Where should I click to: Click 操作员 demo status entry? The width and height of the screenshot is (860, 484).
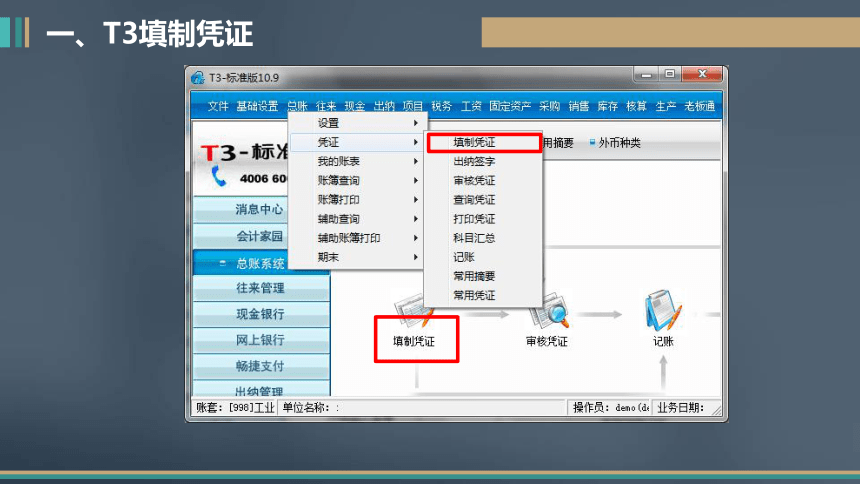click(610, 408)
